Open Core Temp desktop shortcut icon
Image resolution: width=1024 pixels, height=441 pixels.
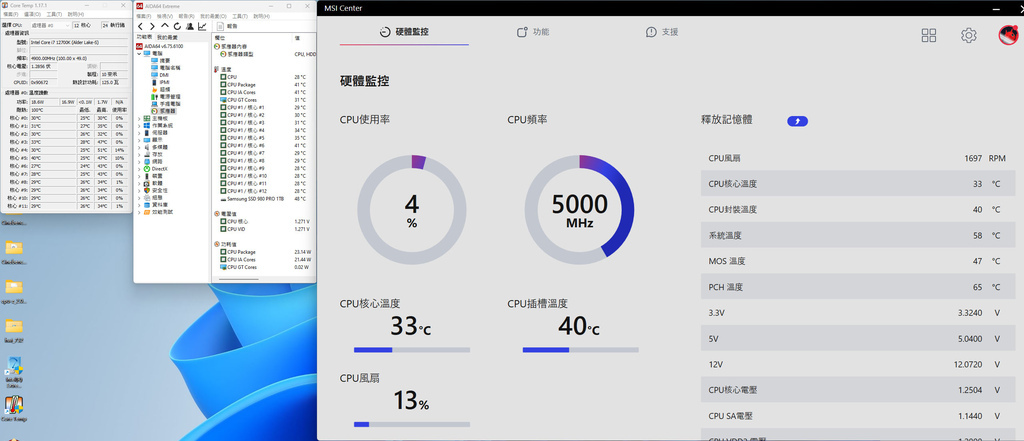14,408
